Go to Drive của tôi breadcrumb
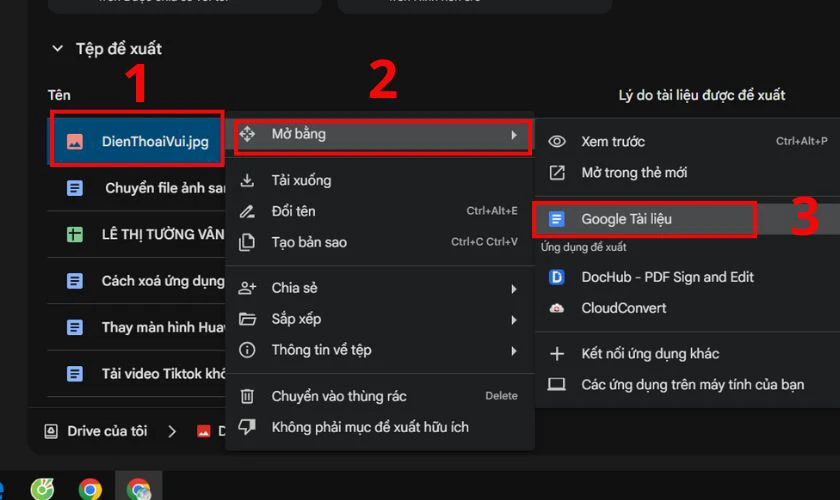The image size is (840, 500). coord(107,431)
